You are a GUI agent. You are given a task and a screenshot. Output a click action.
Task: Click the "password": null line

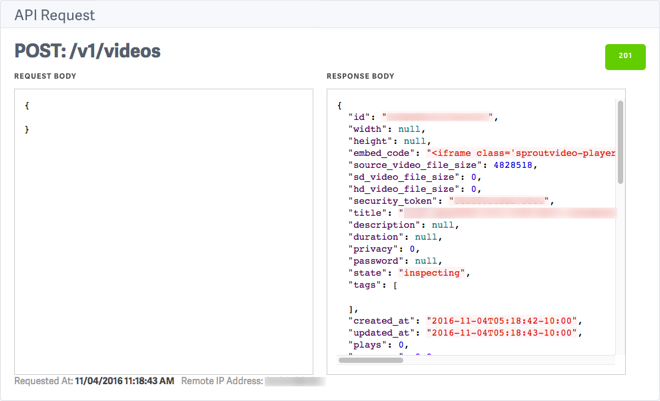point(395,261)
